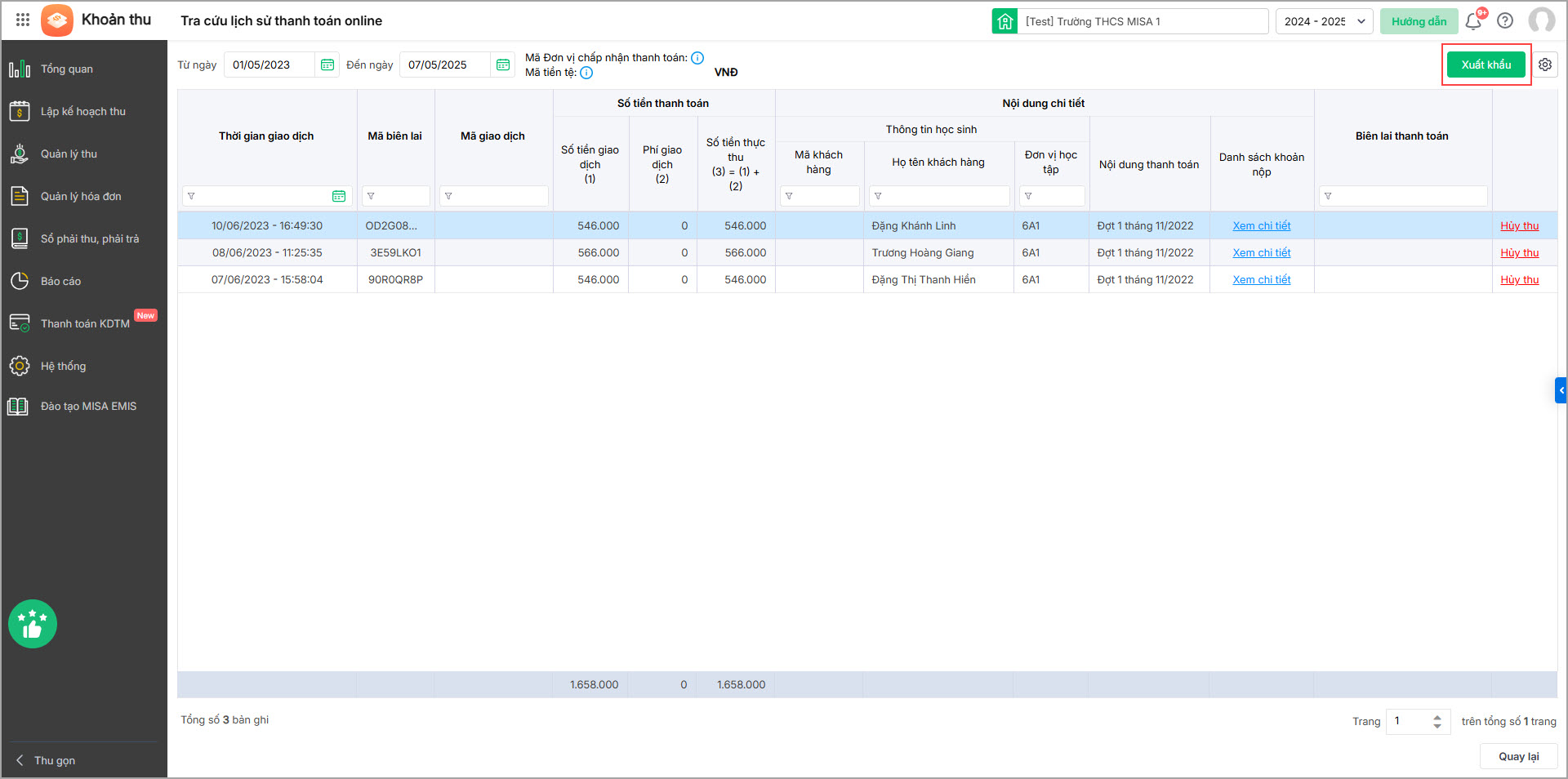Click the notification bell icon
This screenshot has height=779, width=1568.
point(1473,21)
